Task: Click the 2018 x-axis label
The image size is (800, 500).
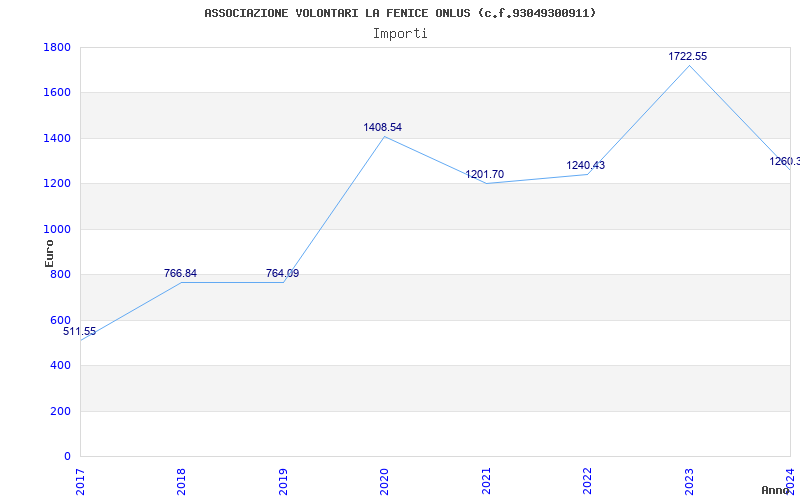Action: point(181,481)
